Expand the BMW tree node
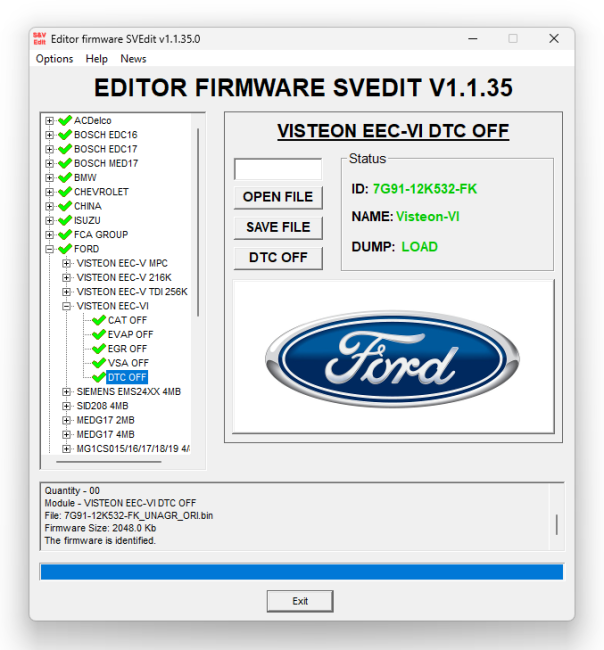The height and width of the screenshot is (650, 604). 49,177
